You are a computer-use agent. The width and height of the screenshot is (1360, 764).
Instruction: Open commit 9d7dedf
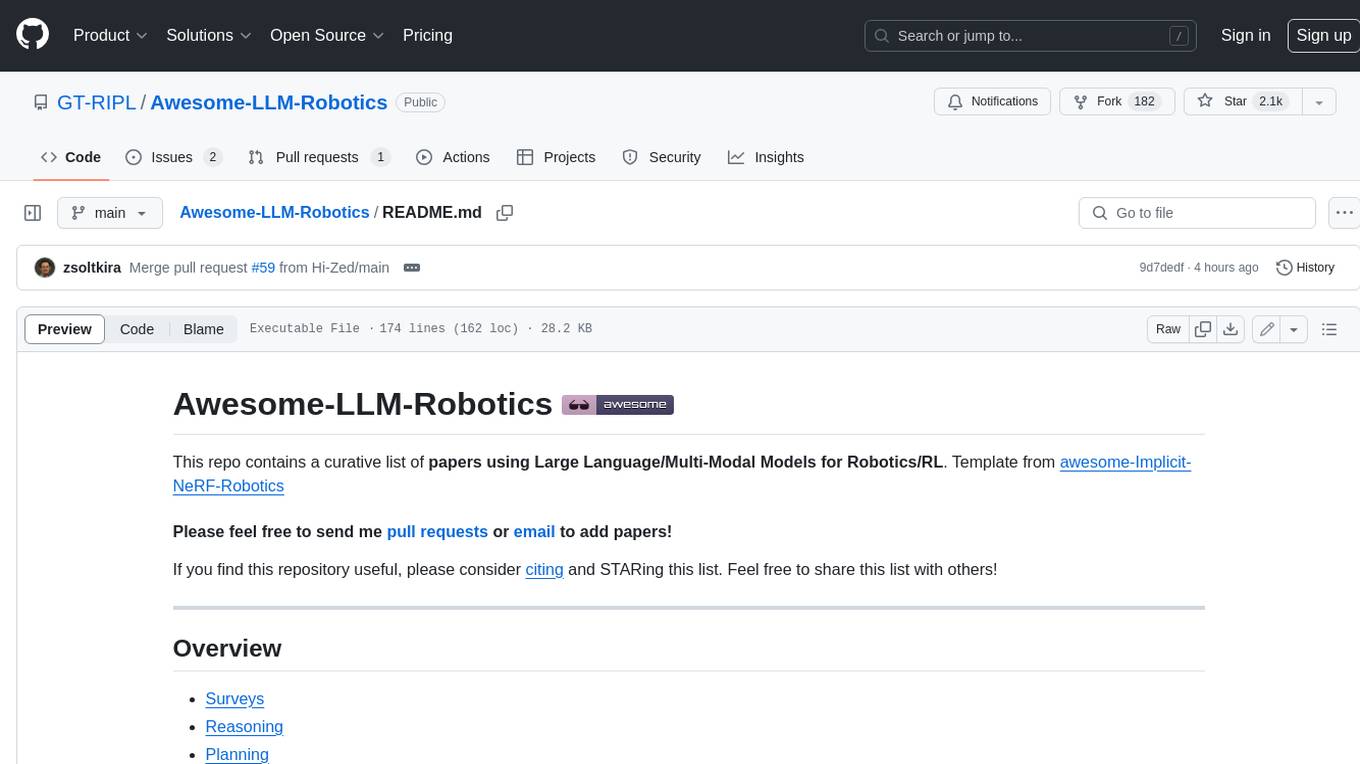click(1161, 267)
